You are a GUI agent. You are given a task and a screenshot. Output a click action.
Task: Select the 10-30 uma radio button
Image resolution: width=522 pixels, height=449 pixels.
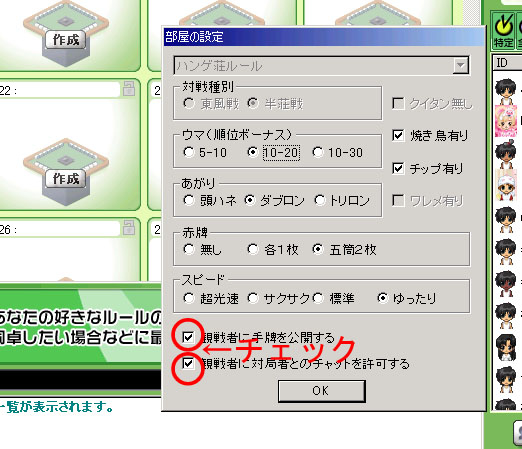point(318,152)
